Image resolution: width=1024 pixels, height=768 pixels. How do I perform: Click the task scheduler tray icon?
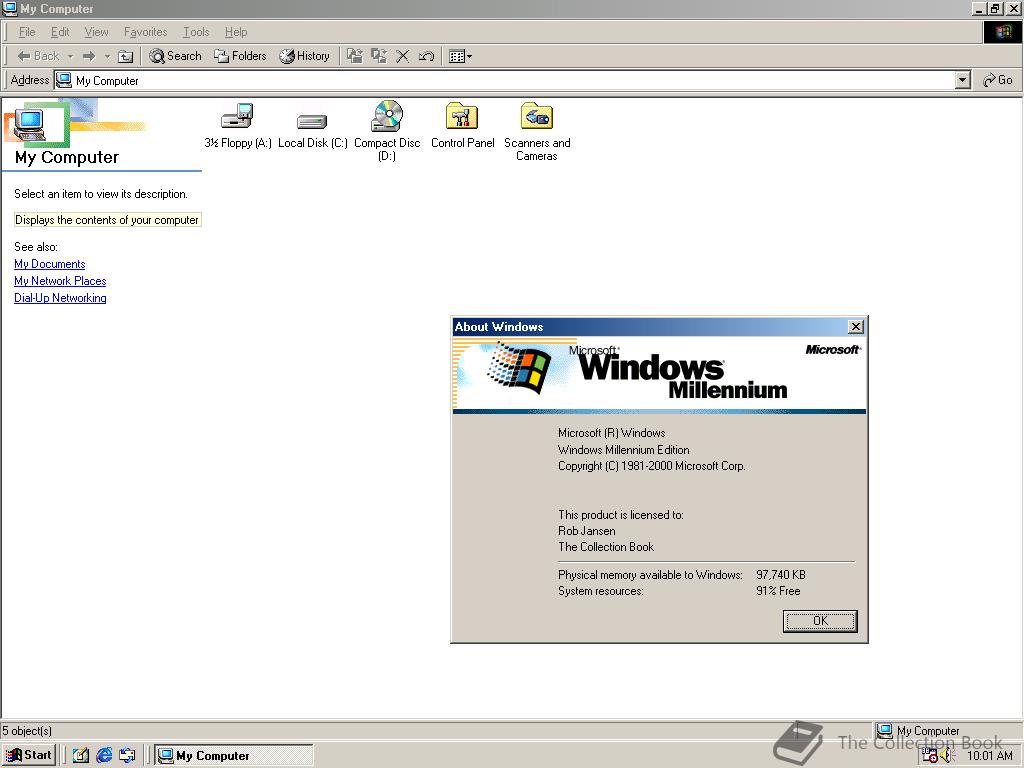[x=929, y=755]
